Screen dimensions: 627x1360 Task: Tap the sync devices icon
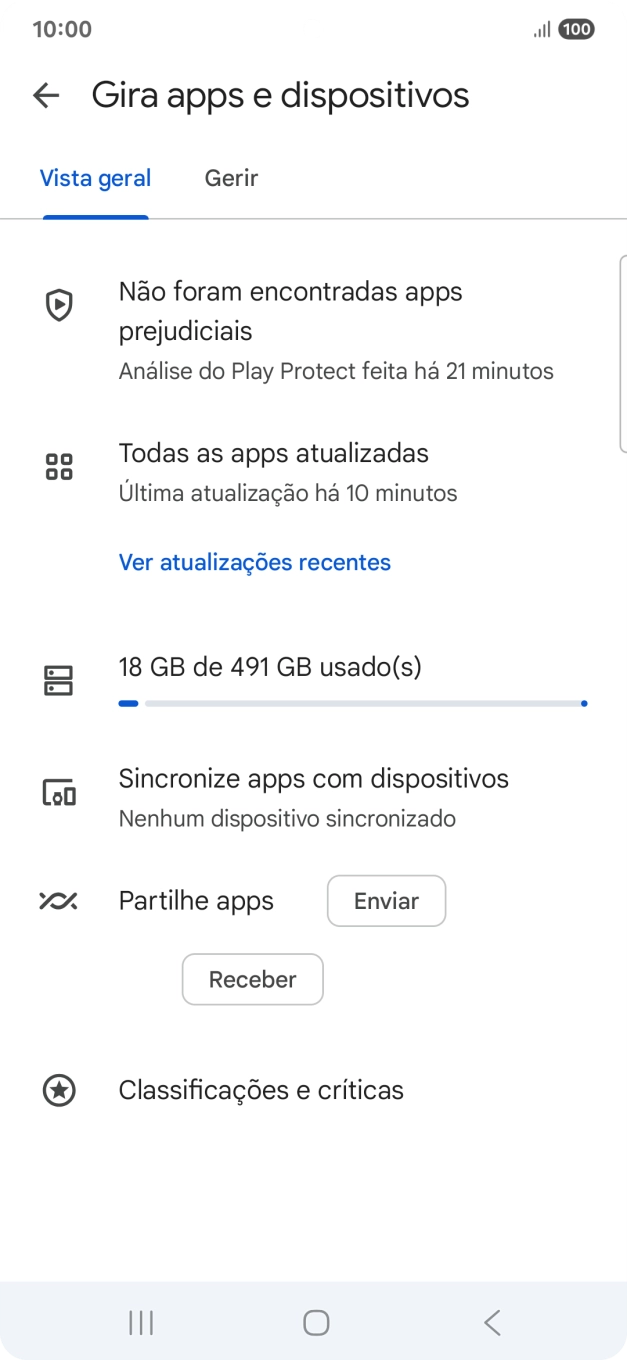coord(59,793)
